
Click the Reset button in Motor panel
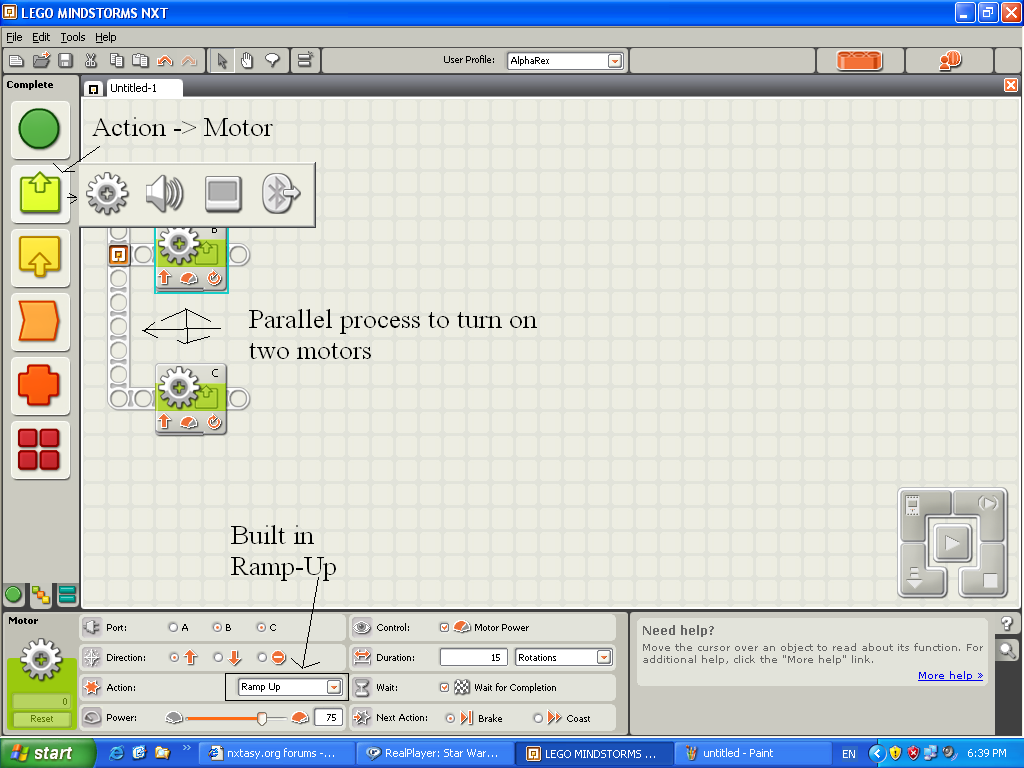(x=42, y=718)
